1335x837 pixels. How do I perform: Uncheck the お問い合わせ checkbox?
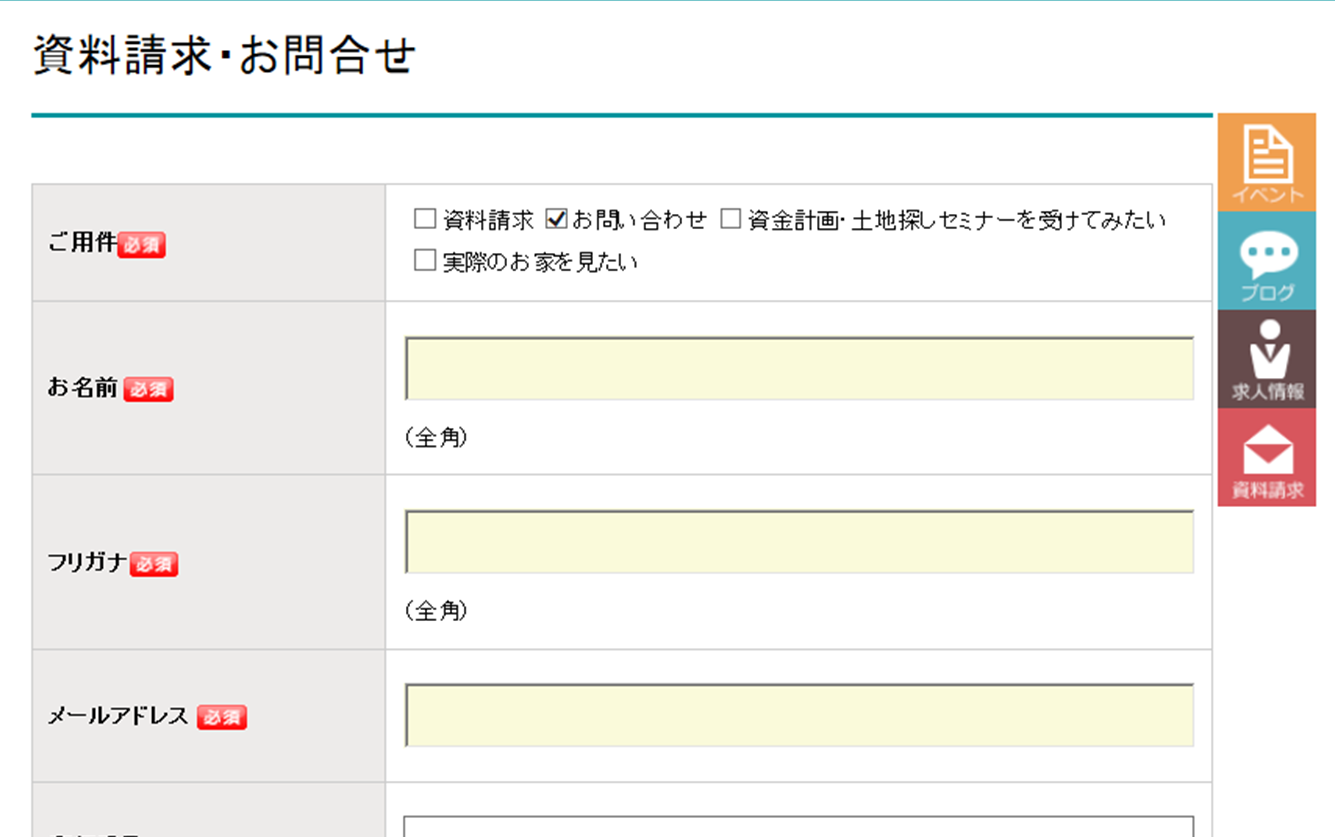coord(556,219)
